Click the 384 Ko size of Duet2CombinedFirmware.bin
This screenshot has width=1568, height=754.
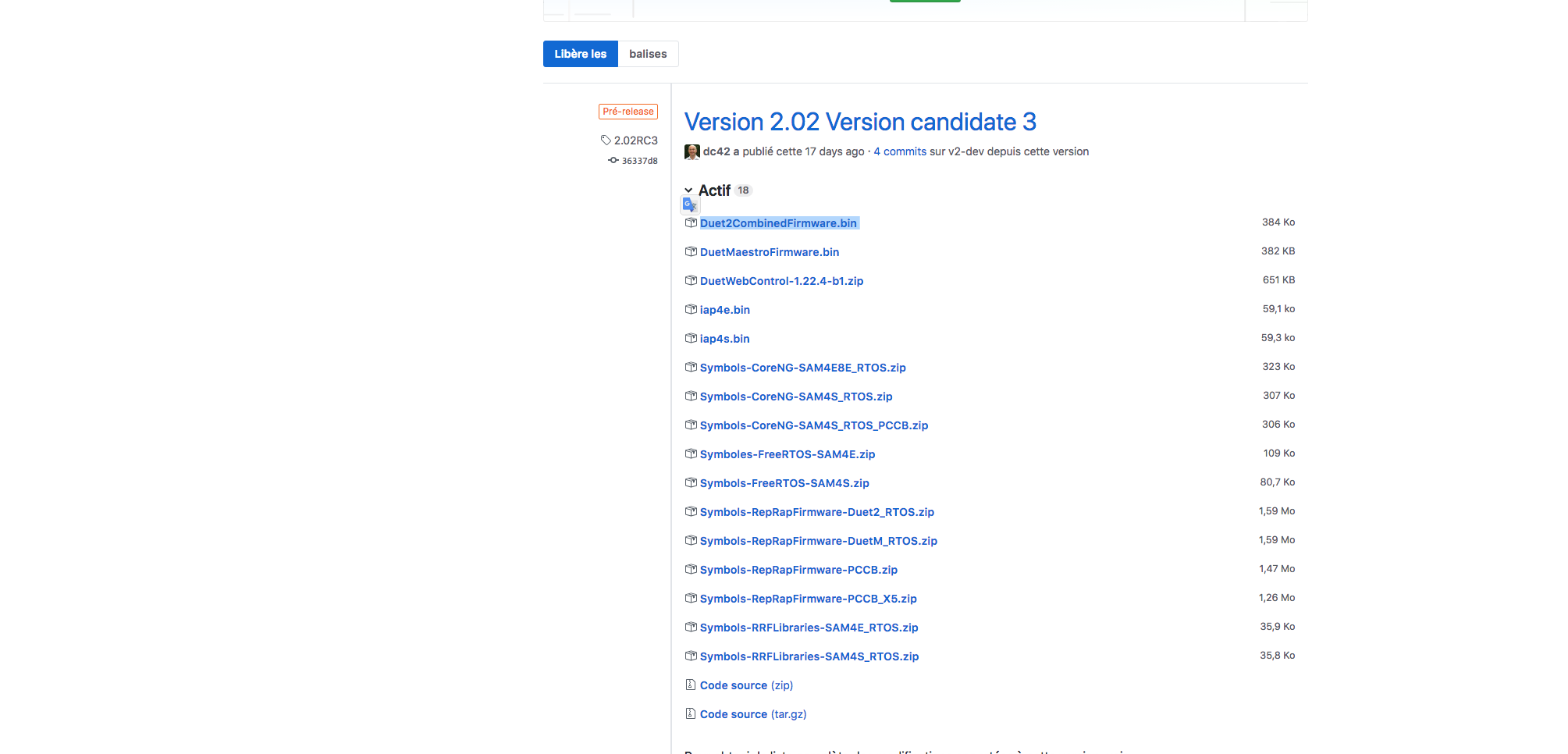pos(1278,222)
